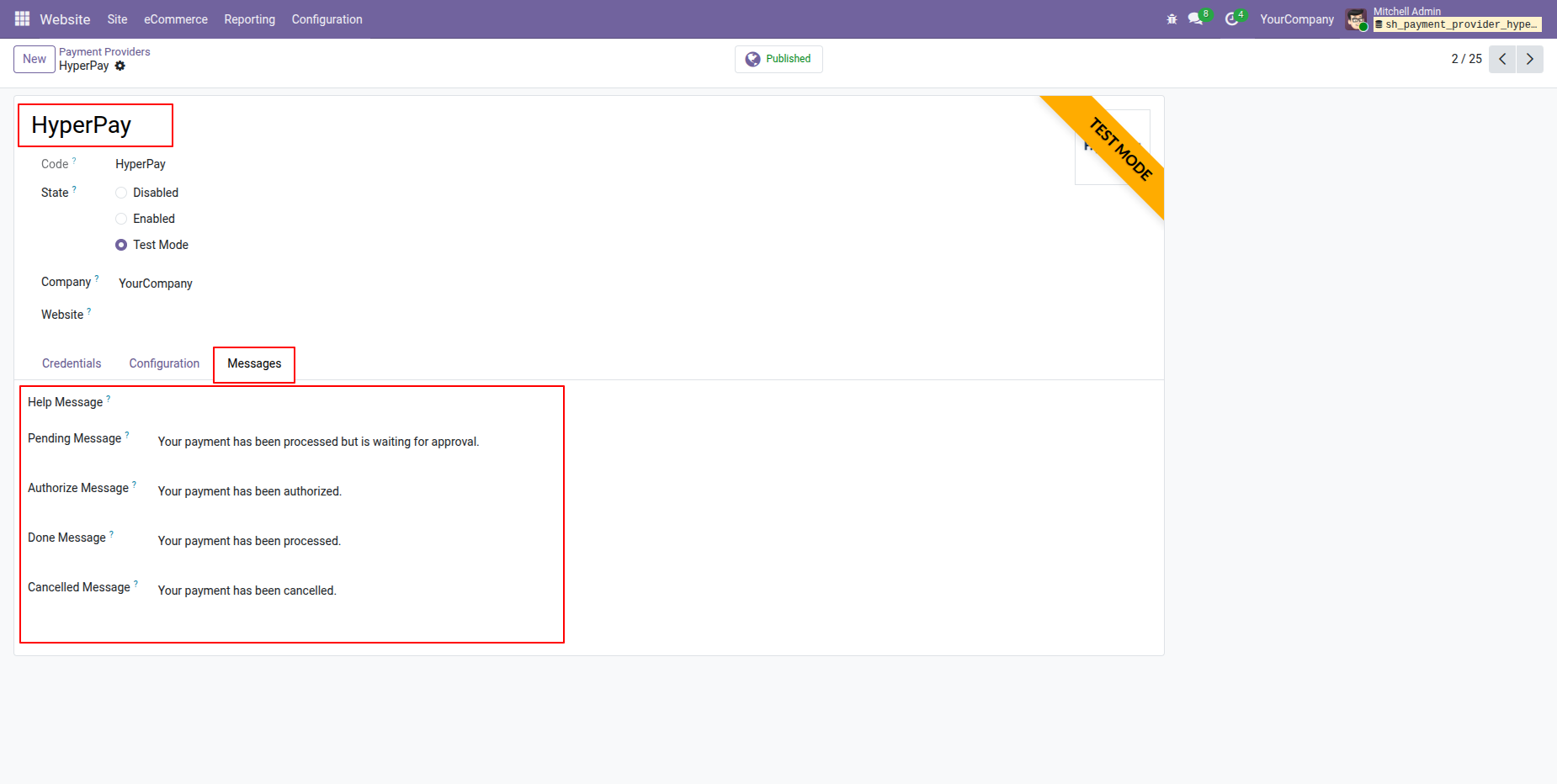The image size is (1557, 784).
Task: Edit the 'Your payment has been processed.' text
Action: pos(250,541)
